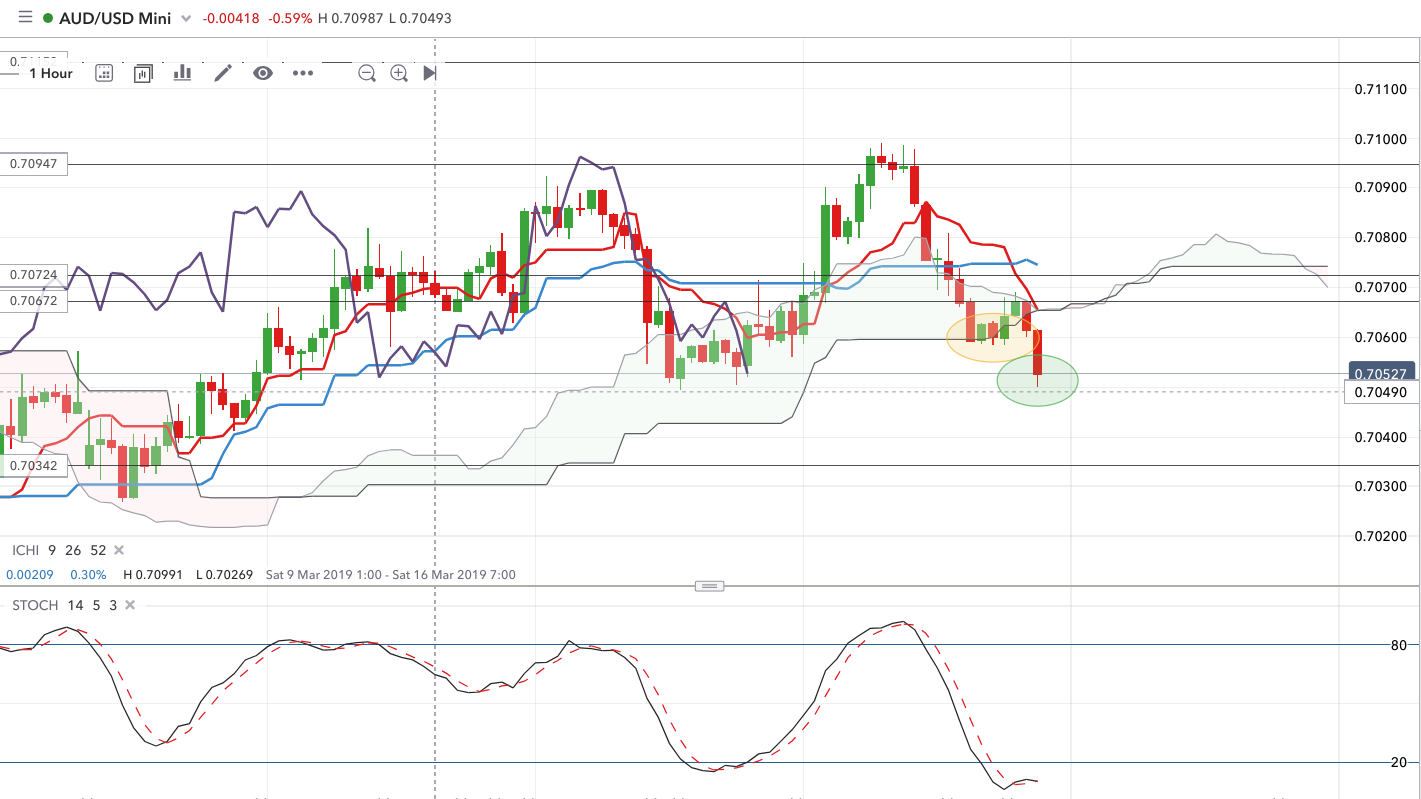Click the session low L 0.70493

420,19
